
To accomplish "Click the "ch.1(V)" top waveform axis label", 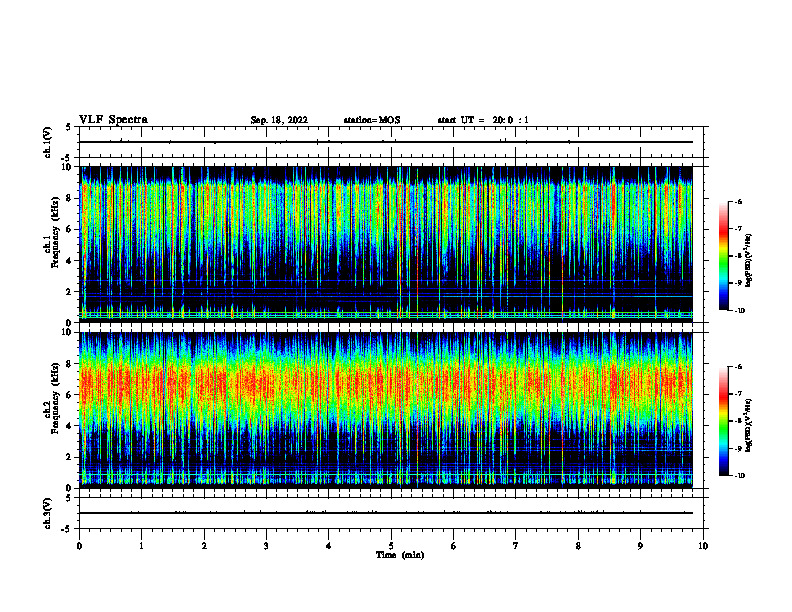I will pos(47,142).
